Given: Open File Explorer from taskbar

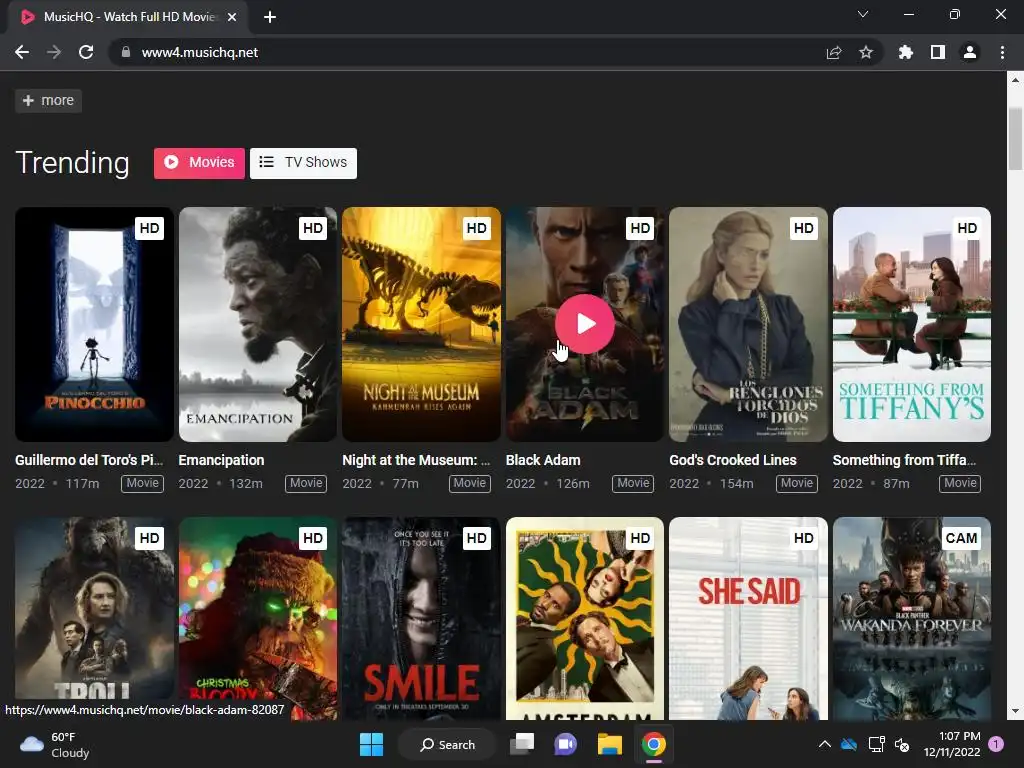Looking at the screenshot, I should point(609,744).
